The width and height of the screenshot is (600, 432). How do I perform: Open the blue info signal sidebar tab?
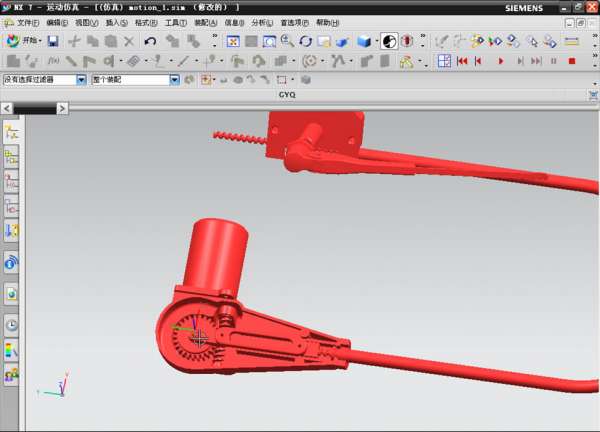tap(11, 263)
